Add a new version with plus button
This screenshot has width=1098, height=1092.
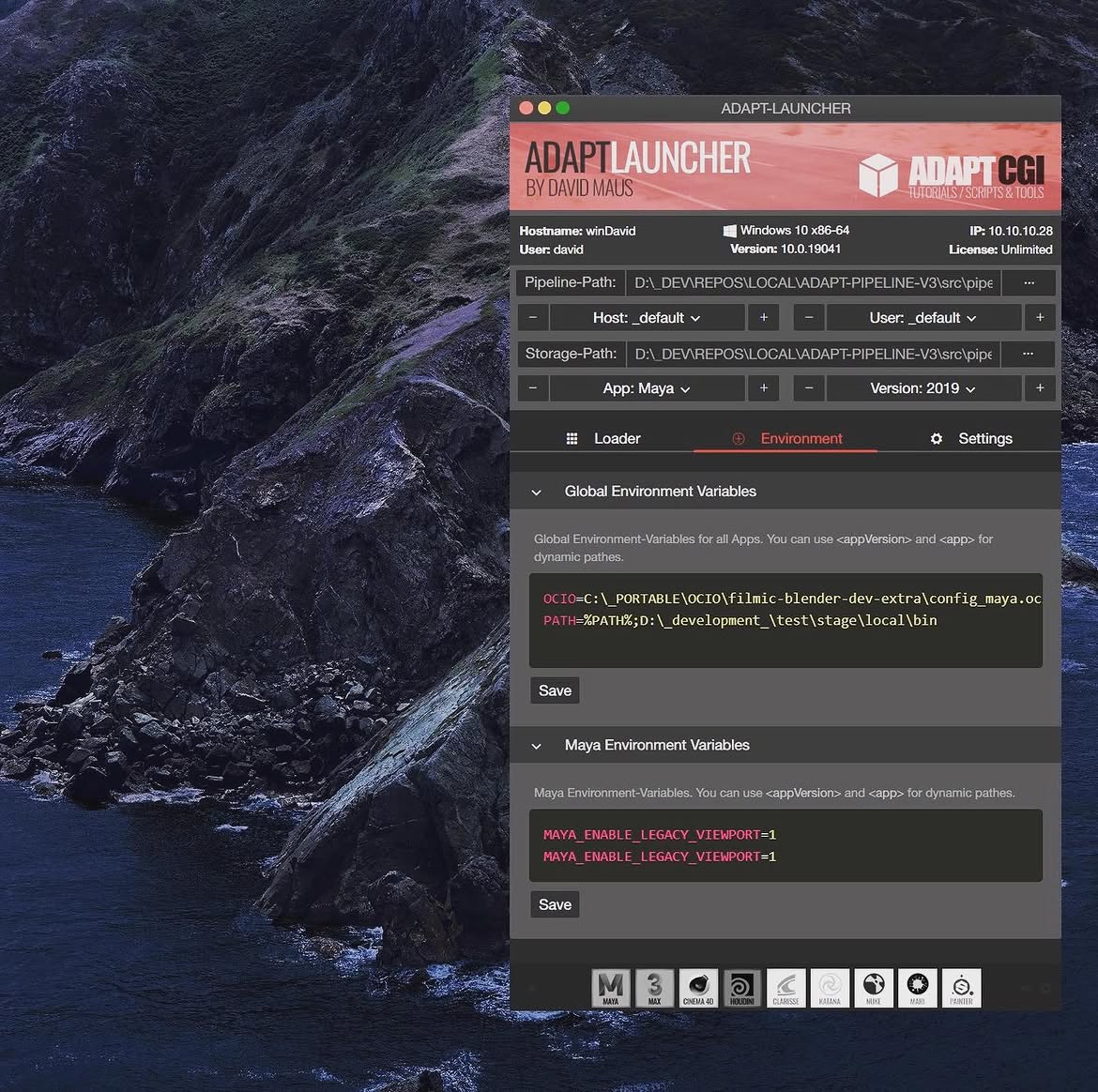pyautogui.click(x=1040, y=388)
